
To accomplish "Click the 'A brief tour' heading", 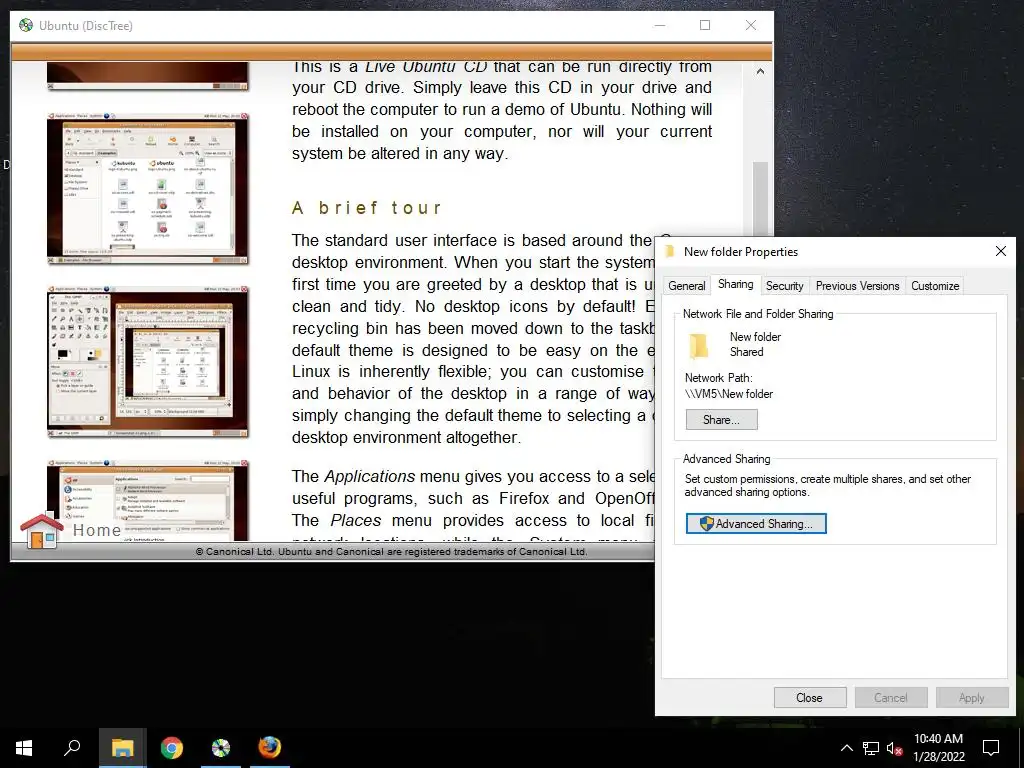I will click(x=366, y=208).
